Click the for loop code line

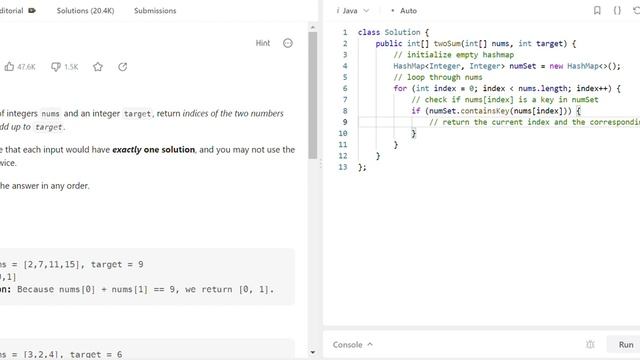point(507,89)
